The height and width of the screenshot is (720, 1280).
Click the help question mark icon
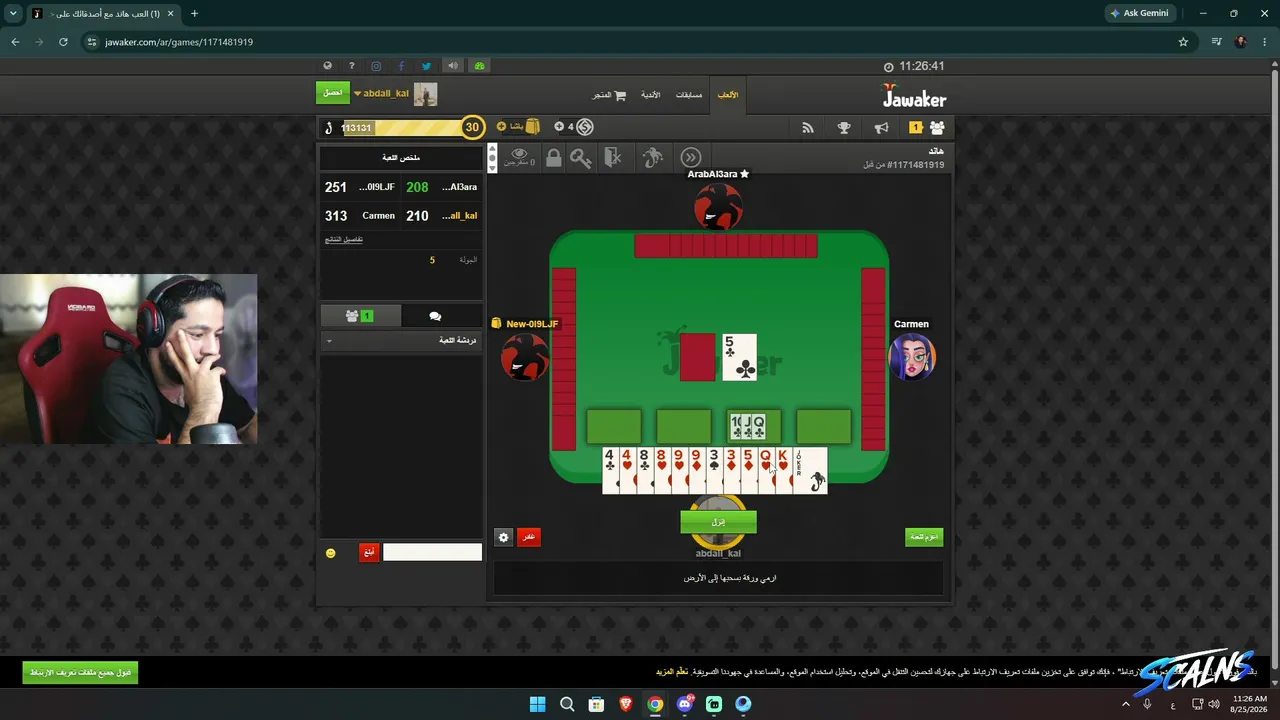[352, 66]
